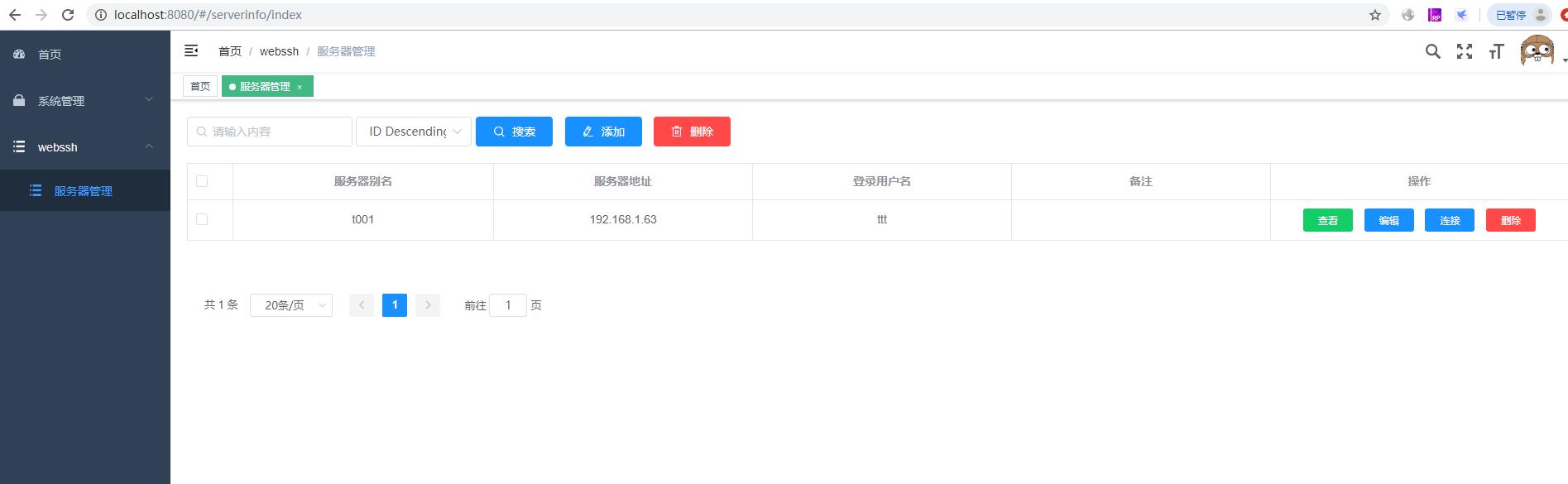
Task: Collapse the webssh menu
Action: [x=85, y=146]
